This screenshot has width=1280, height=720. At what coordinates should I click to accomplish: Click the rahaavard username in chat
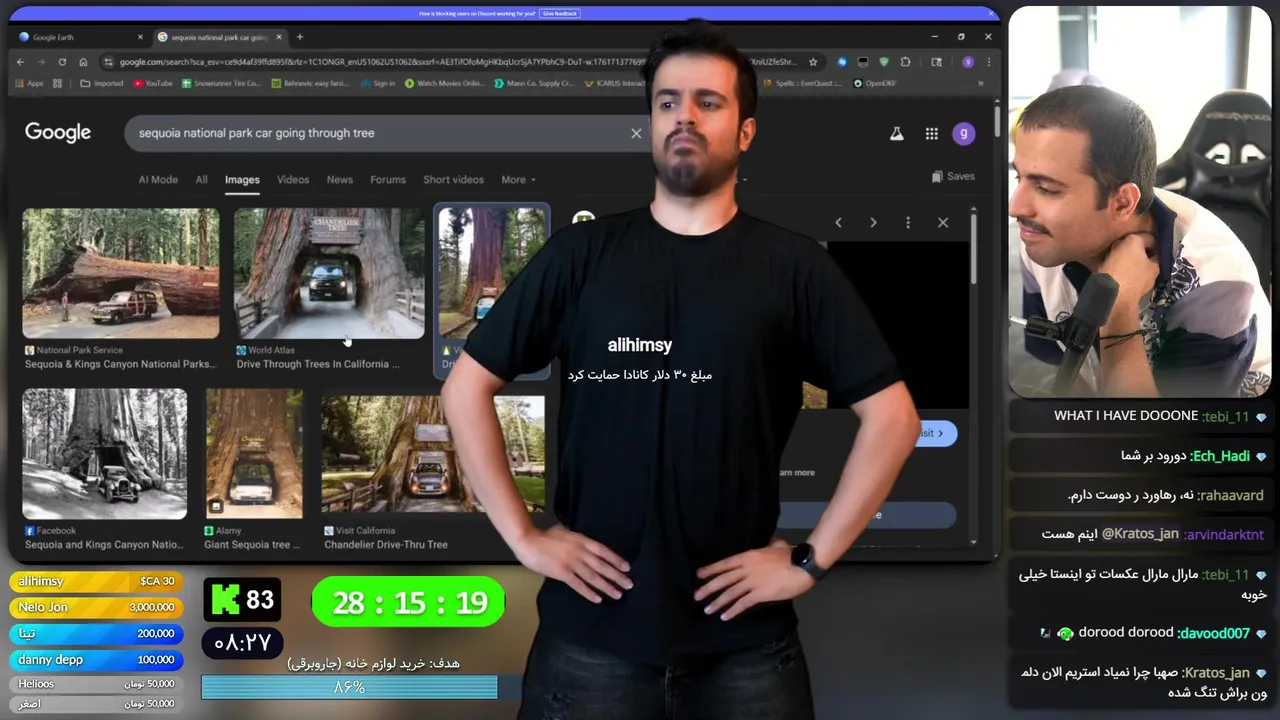tap(1230, 495)
